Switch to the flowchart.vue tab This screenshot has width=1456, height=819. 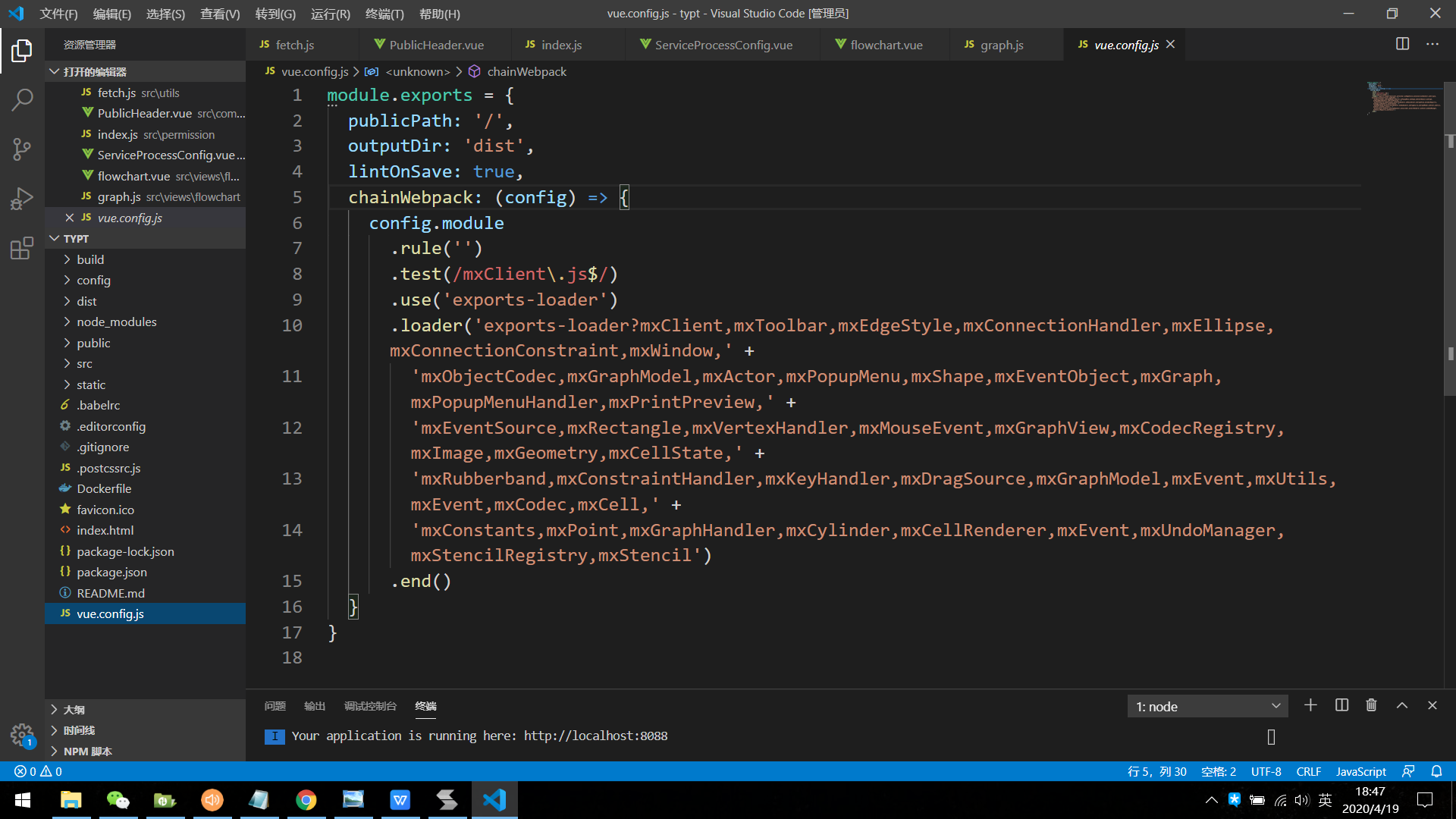(886, 45)
